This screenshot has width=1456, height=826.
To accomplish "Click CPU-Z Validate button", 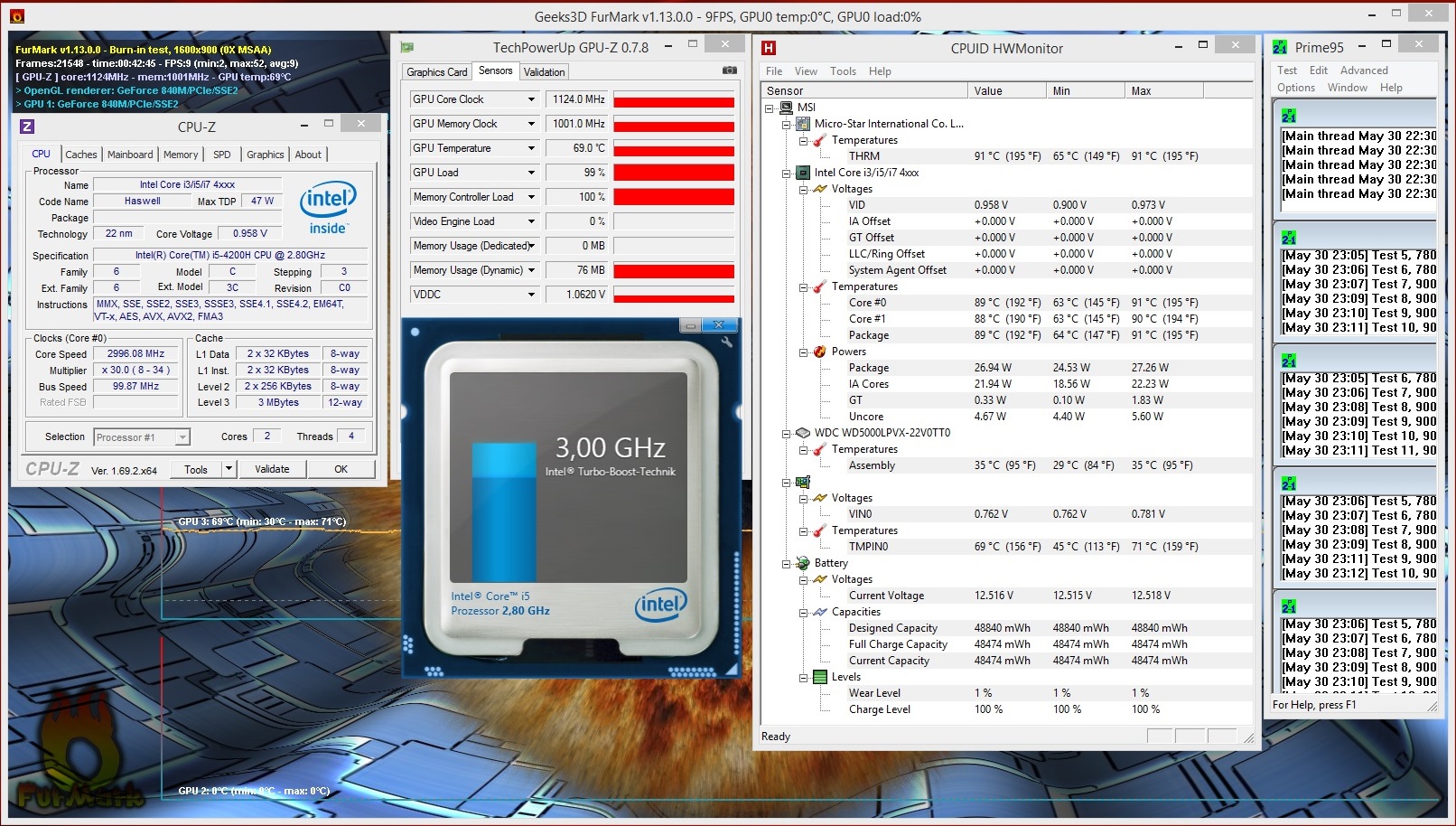I will [x=272, y=469].
